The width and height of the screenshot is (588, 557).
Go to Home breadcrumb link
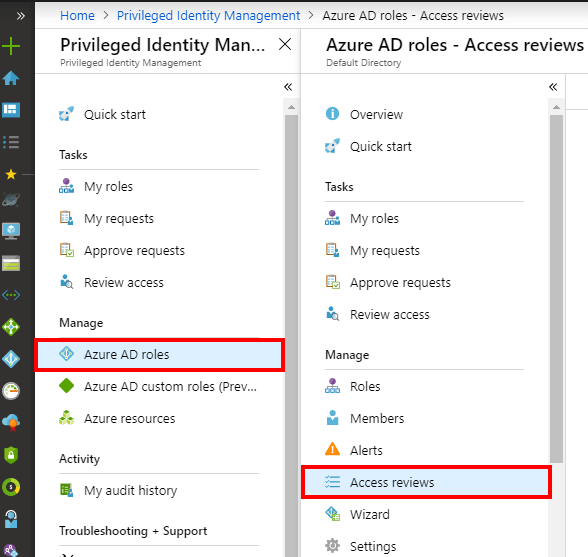coord(77,15)
